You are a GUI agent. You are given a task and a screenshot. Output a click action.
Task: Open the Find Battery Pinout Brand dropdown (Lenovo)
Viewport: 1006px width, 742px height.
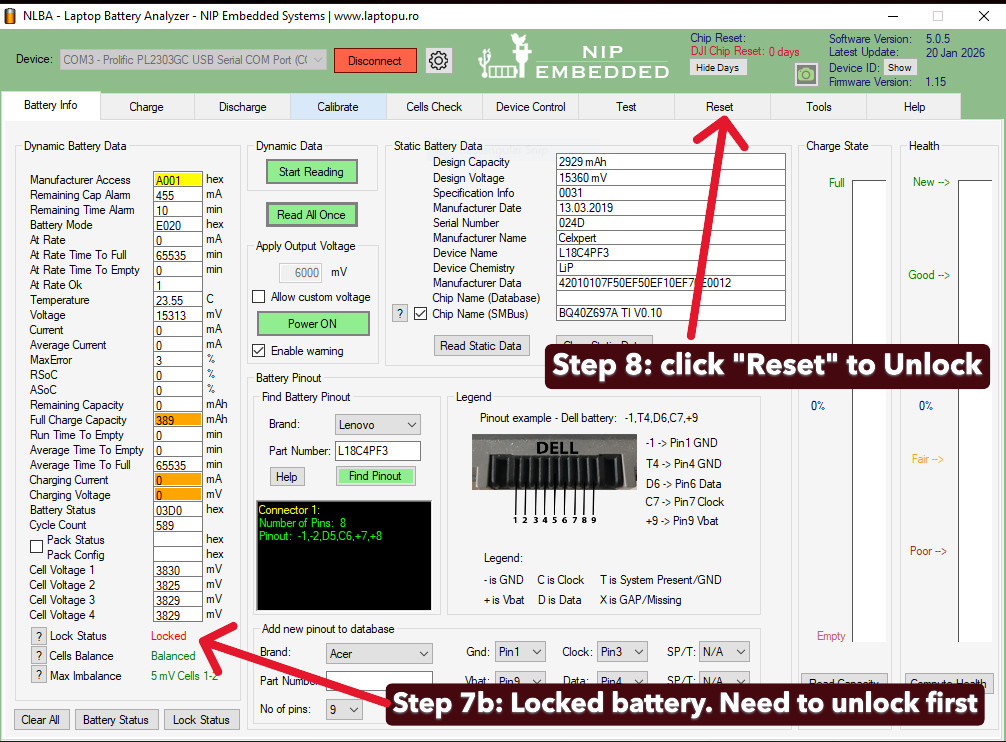(378, 425)
